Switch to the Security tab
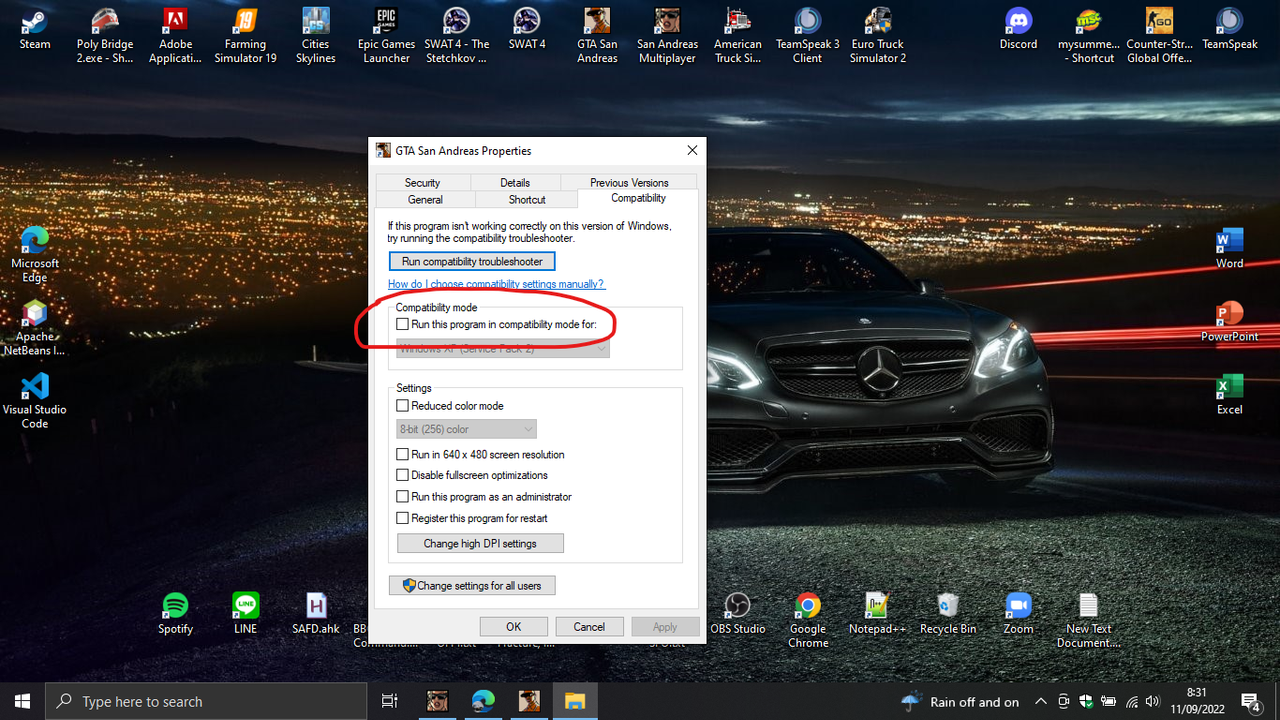This screenshot has width=1280, height=720. point(422,182)
